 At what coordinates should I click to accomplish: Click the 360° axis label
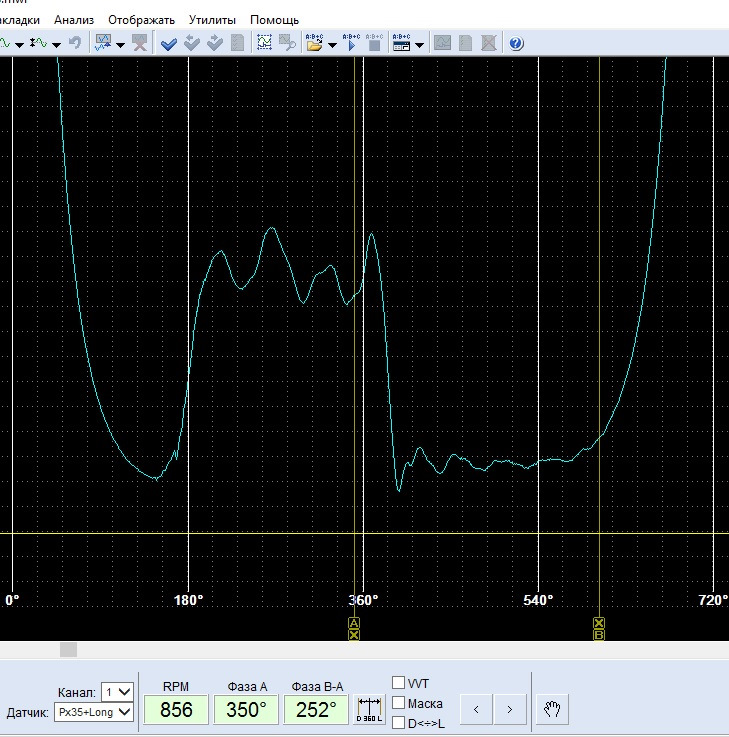363,600
